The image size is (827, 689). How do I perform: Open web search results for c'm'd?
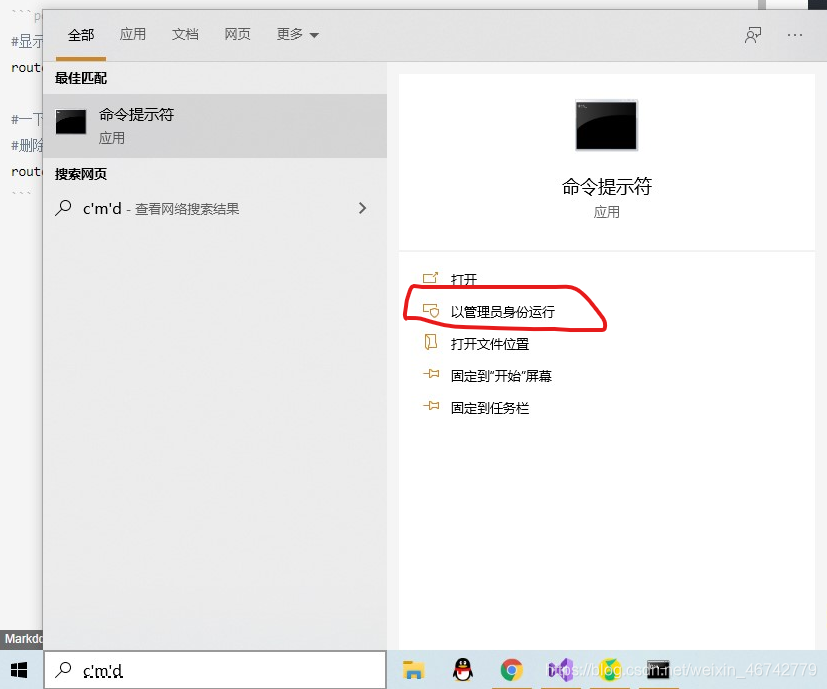click(215, 208)
